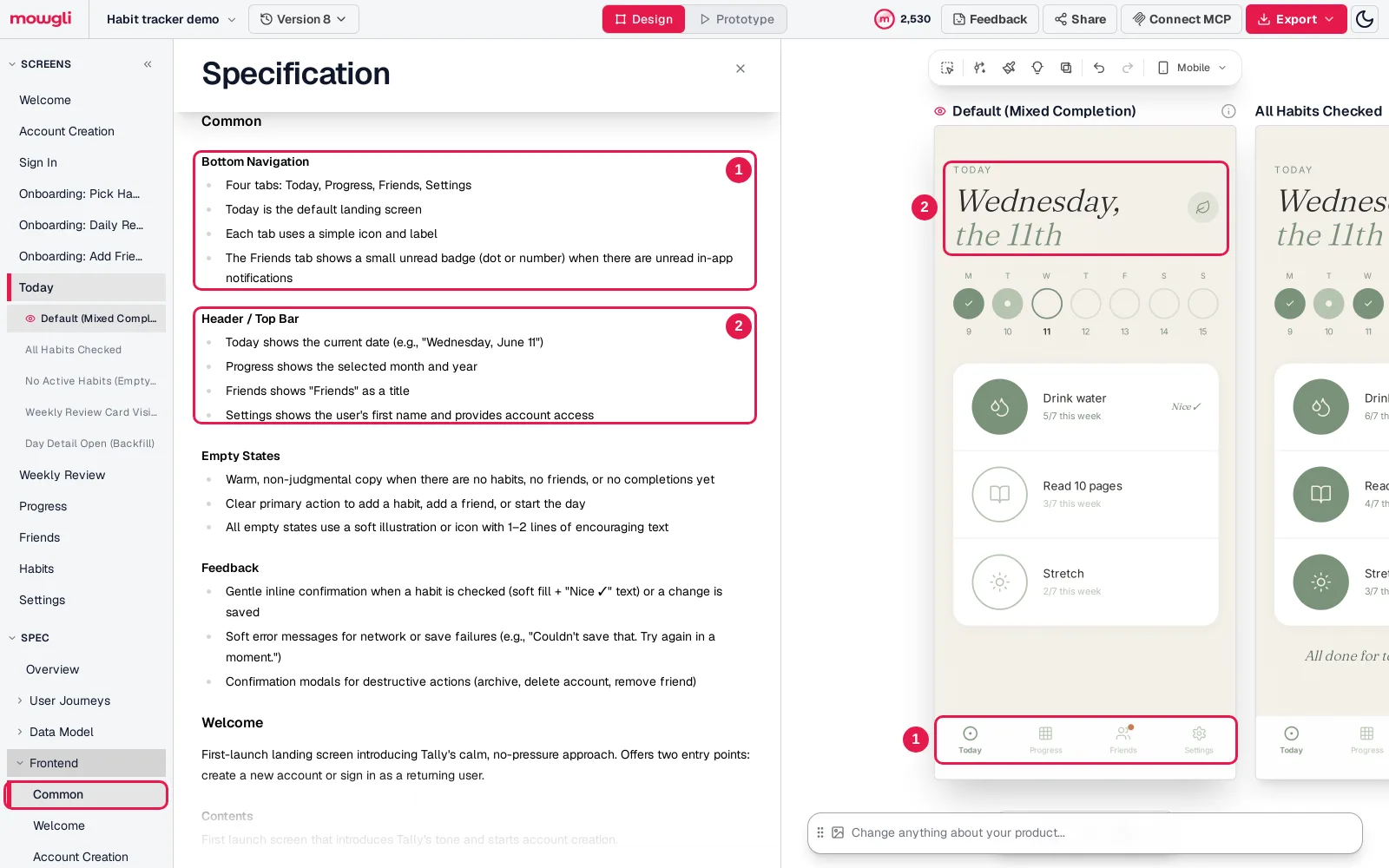
Task: Click the duplicate screens icon in toolbar
Action: click(1066, 68)
